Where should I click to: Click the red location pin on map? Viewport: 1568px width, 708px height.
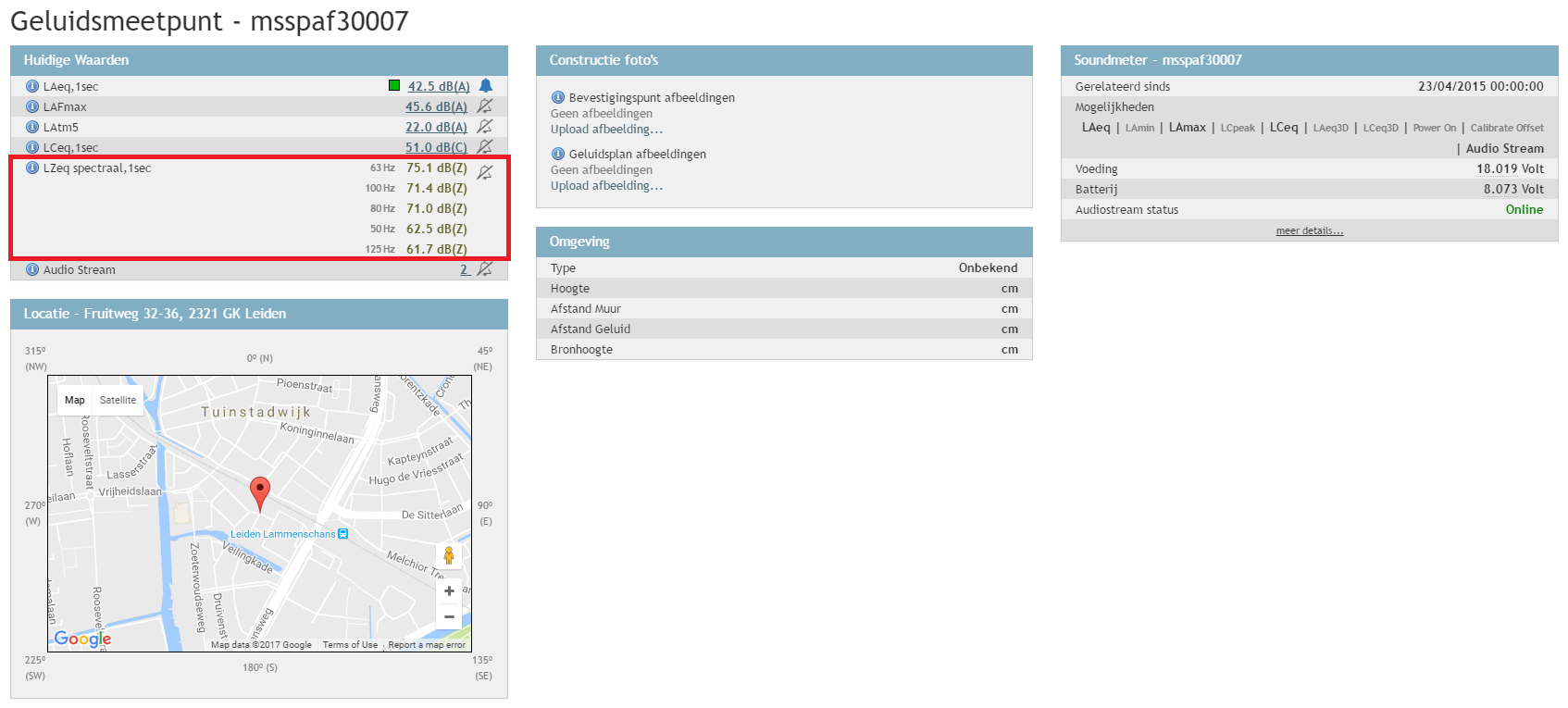[260, 491]
